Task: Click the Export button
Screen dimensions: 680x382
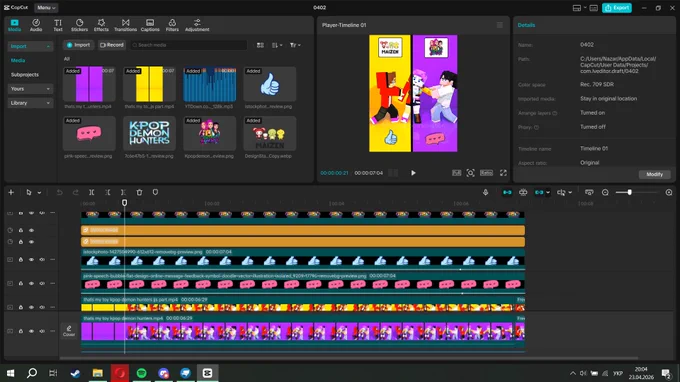Action: (x=617, y=8)
